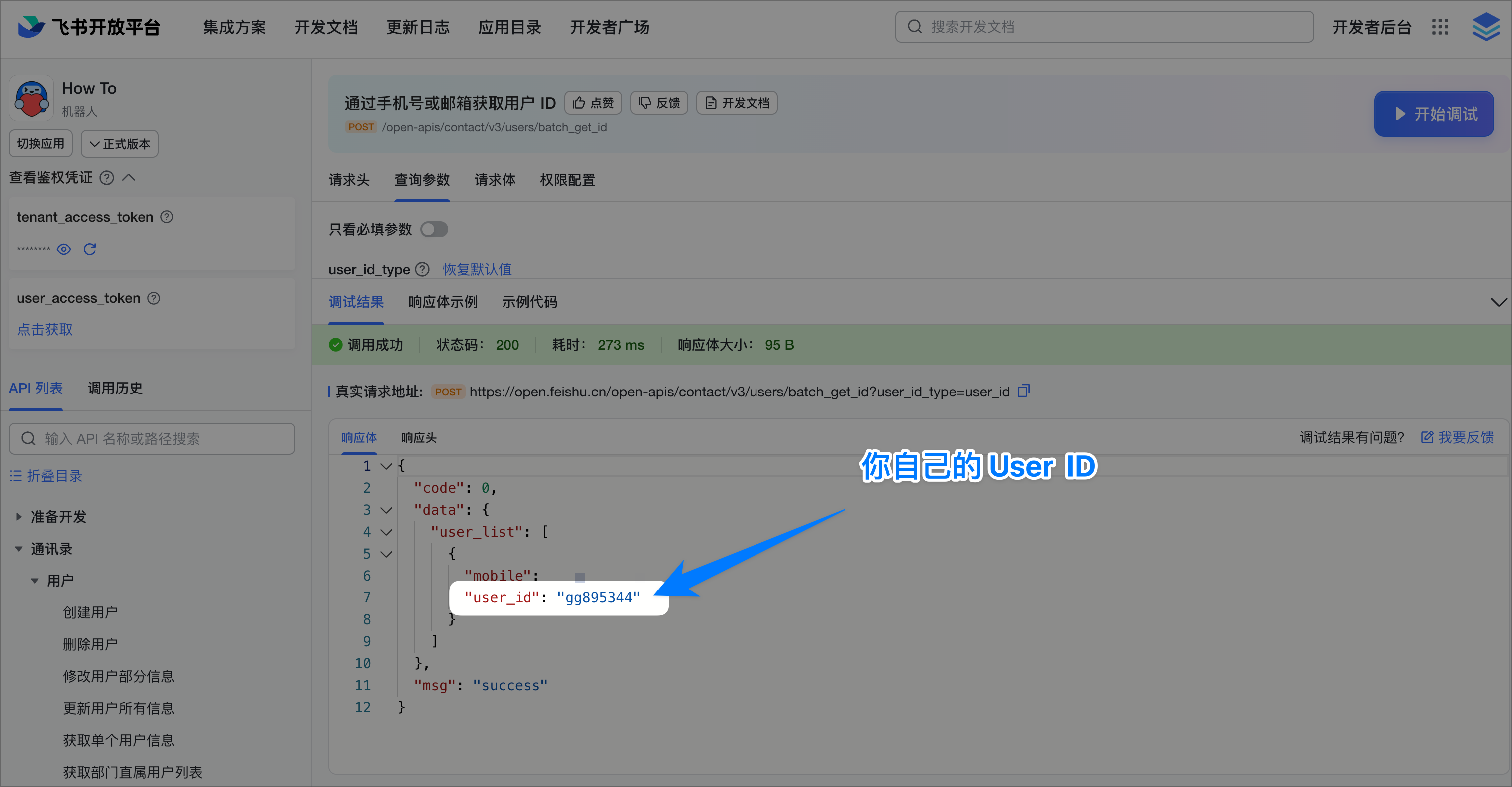Click the API name search field
This screenshot has height=787, width=1512.
151,438
